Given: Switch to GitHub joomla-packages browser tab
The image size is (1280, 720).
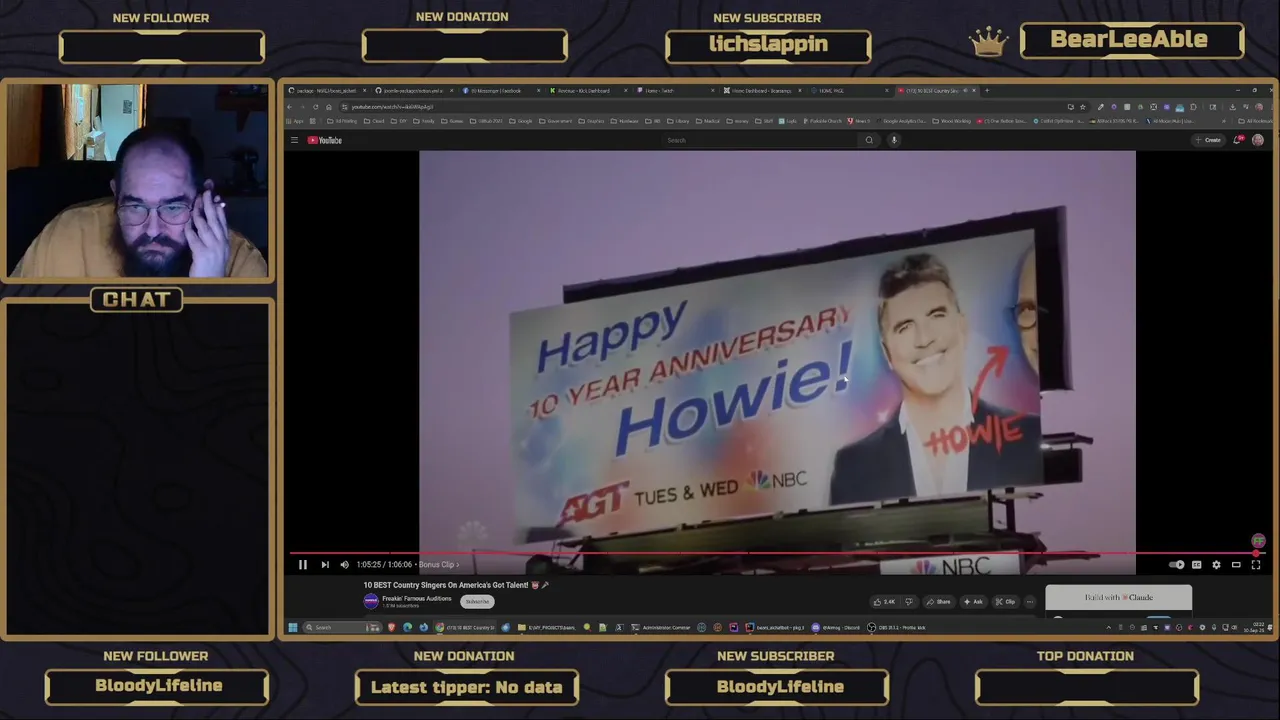Looking at the screenshot, I should pyautogui.click(x=415, y=91).
